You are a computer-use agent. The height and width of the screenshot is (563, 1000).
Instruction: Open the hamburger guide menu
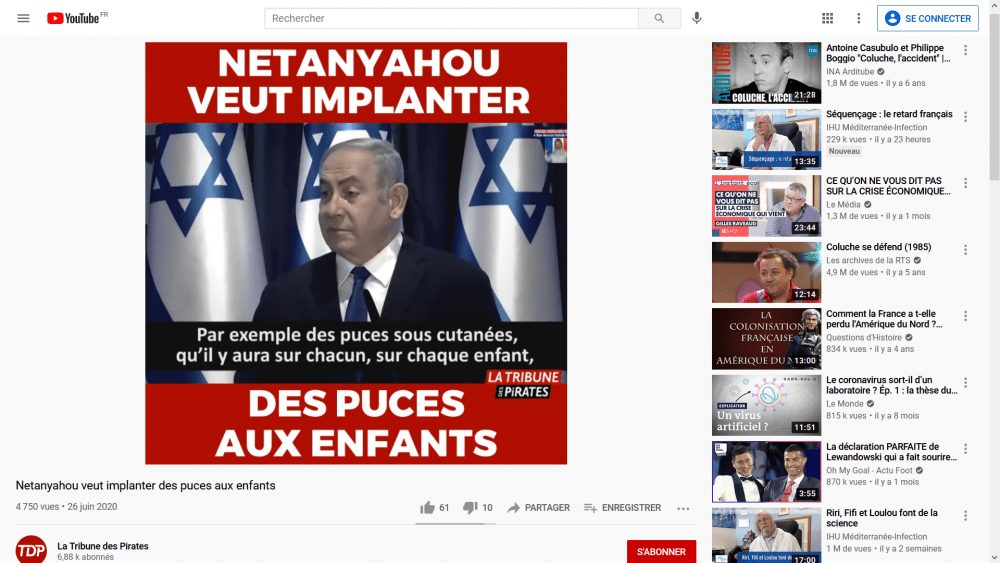click(x=23, y=18)
